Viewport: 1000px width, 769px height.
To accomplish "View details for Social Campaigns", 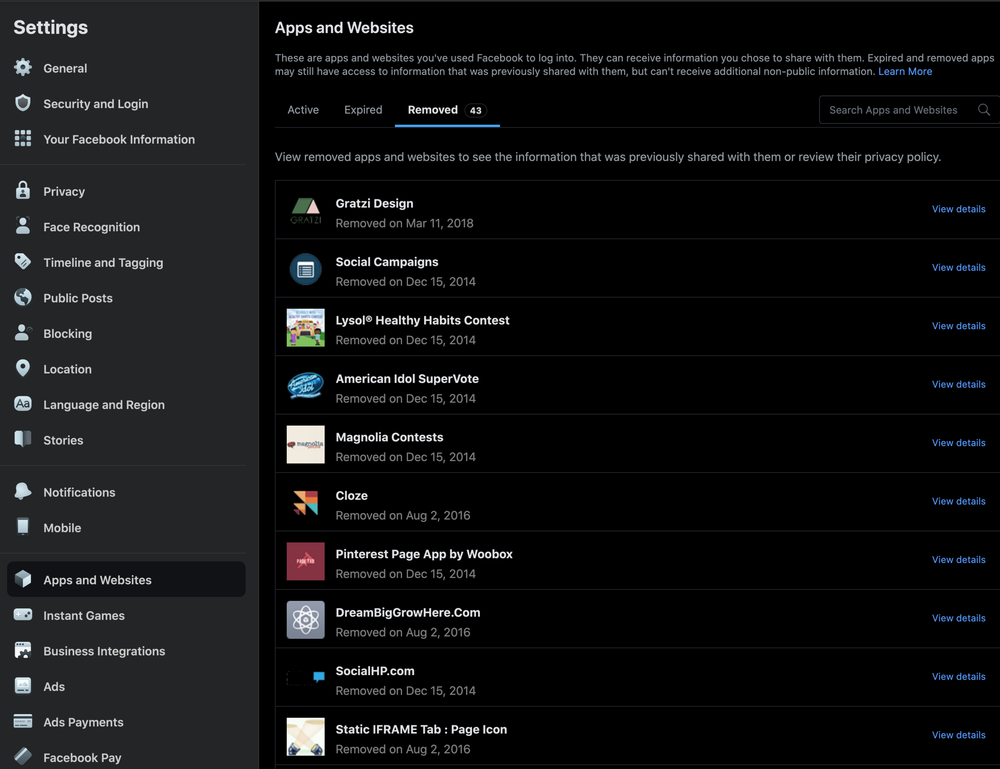I will click(959, 268).
